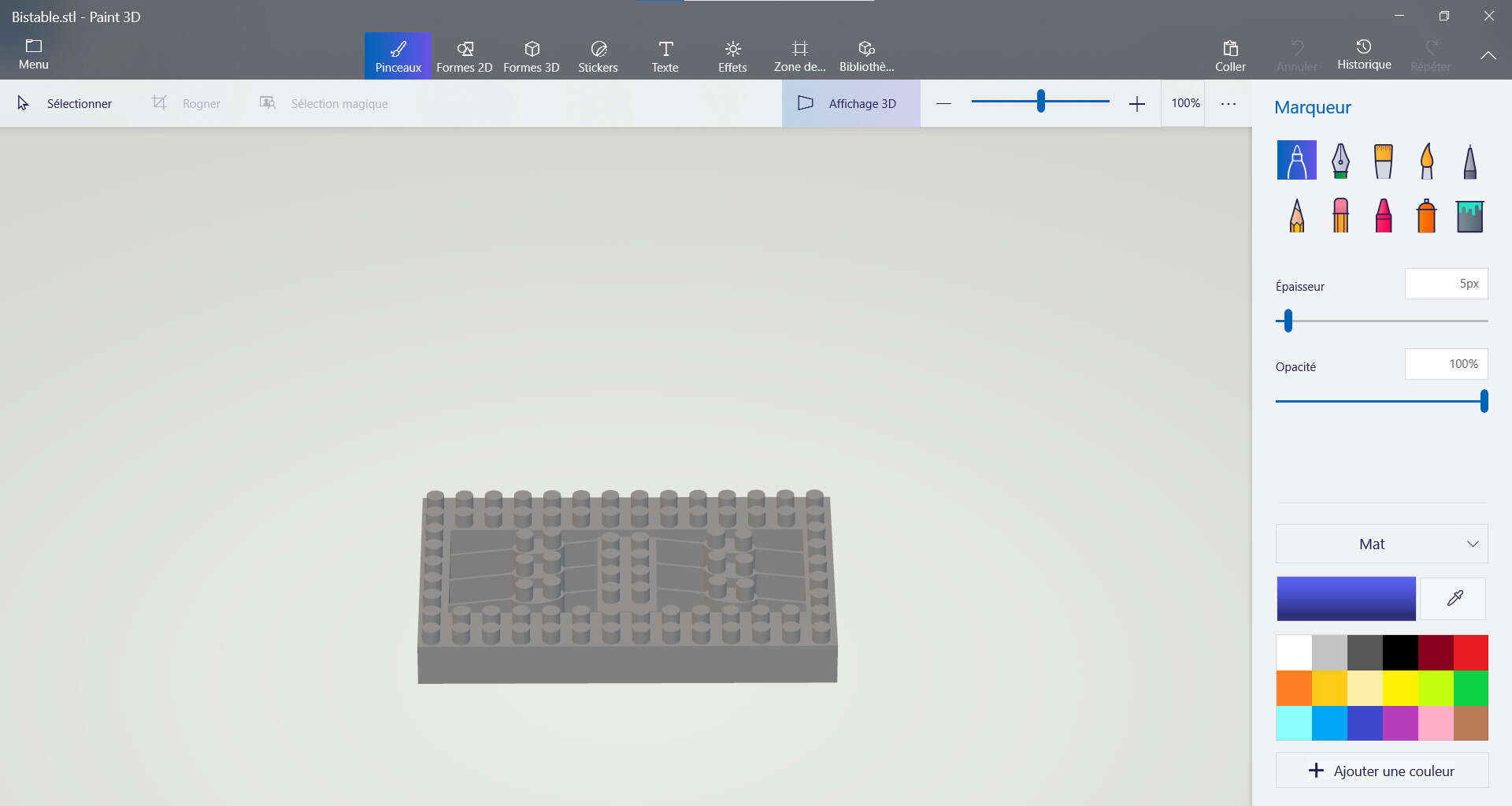1512x806 pixels.
Task: Click the Annuler undo button
Action: (x=1296, y=56)
